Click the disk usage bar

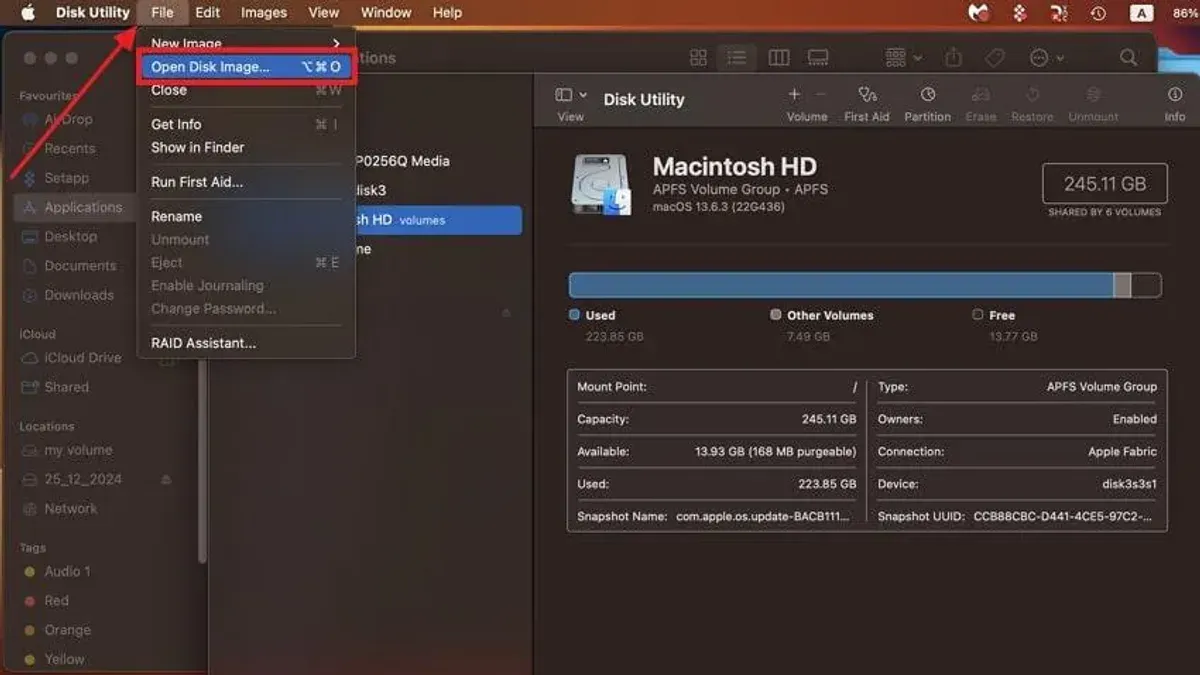[865, 285]
